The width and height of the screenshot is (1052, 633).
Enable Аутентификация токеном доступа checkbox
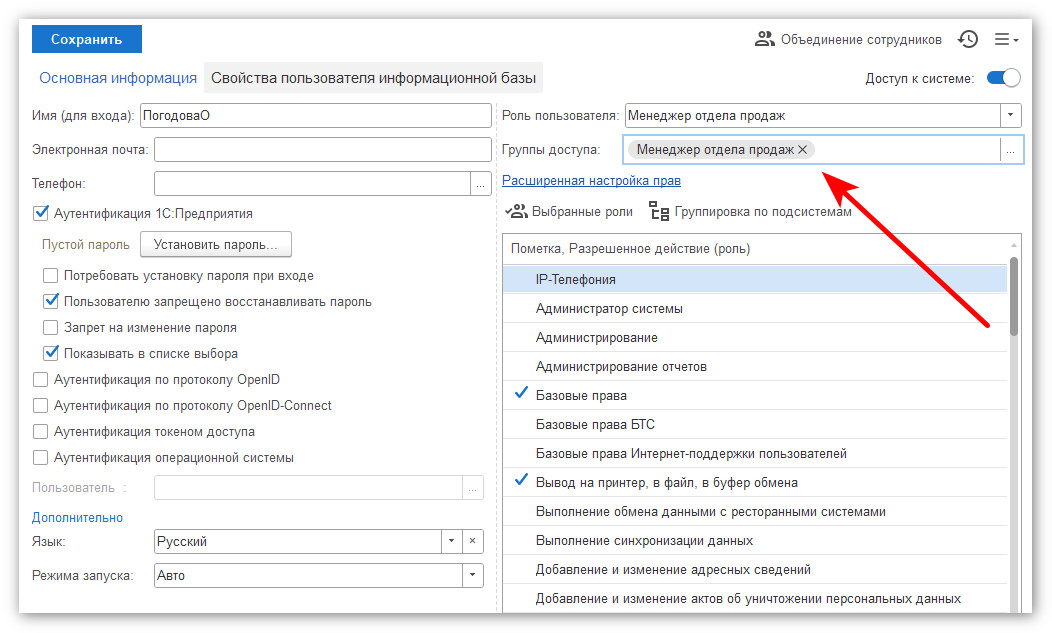coord(41,432)
